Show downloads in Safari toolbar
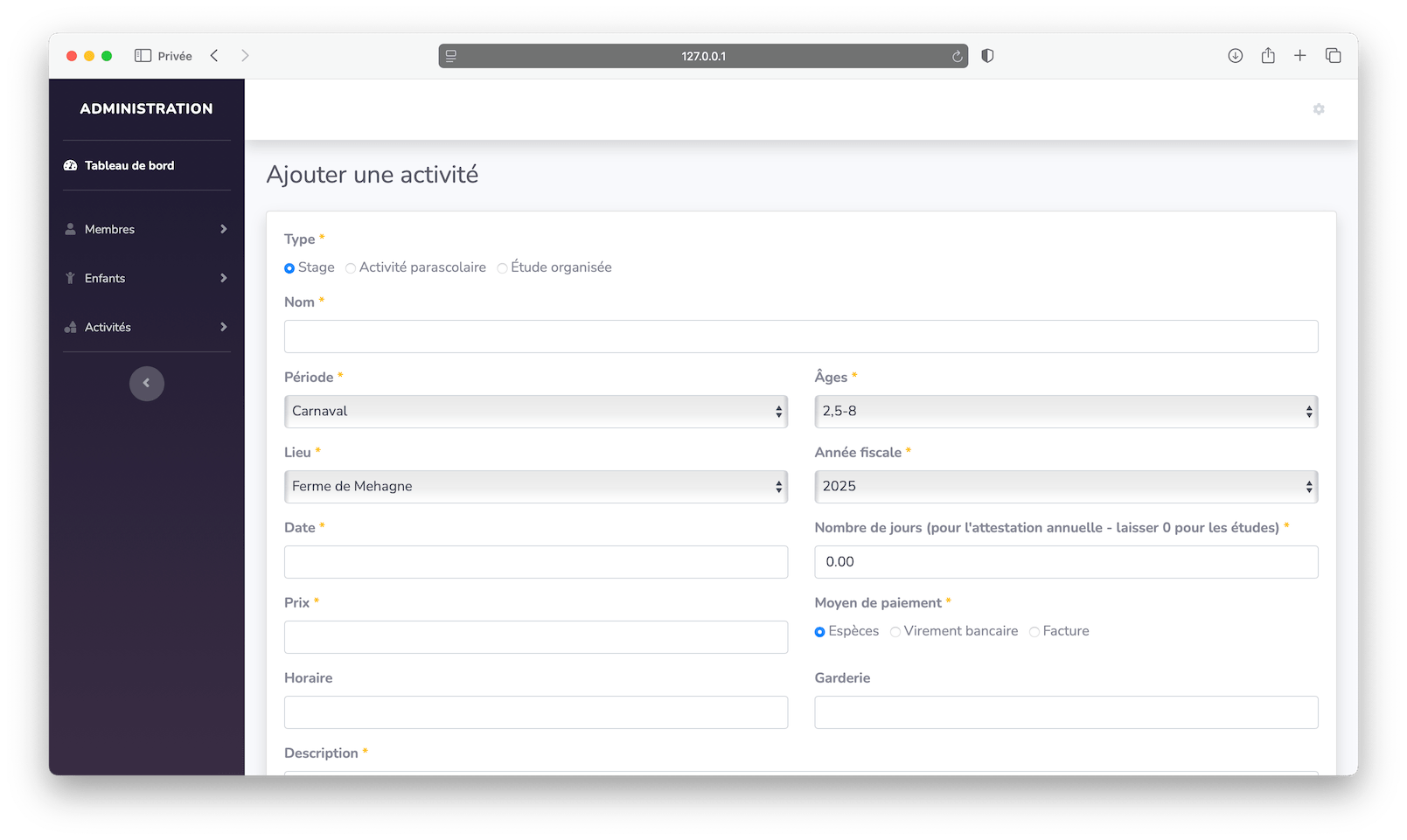This screenshot has width=1407, height=840. (1235, 56)
